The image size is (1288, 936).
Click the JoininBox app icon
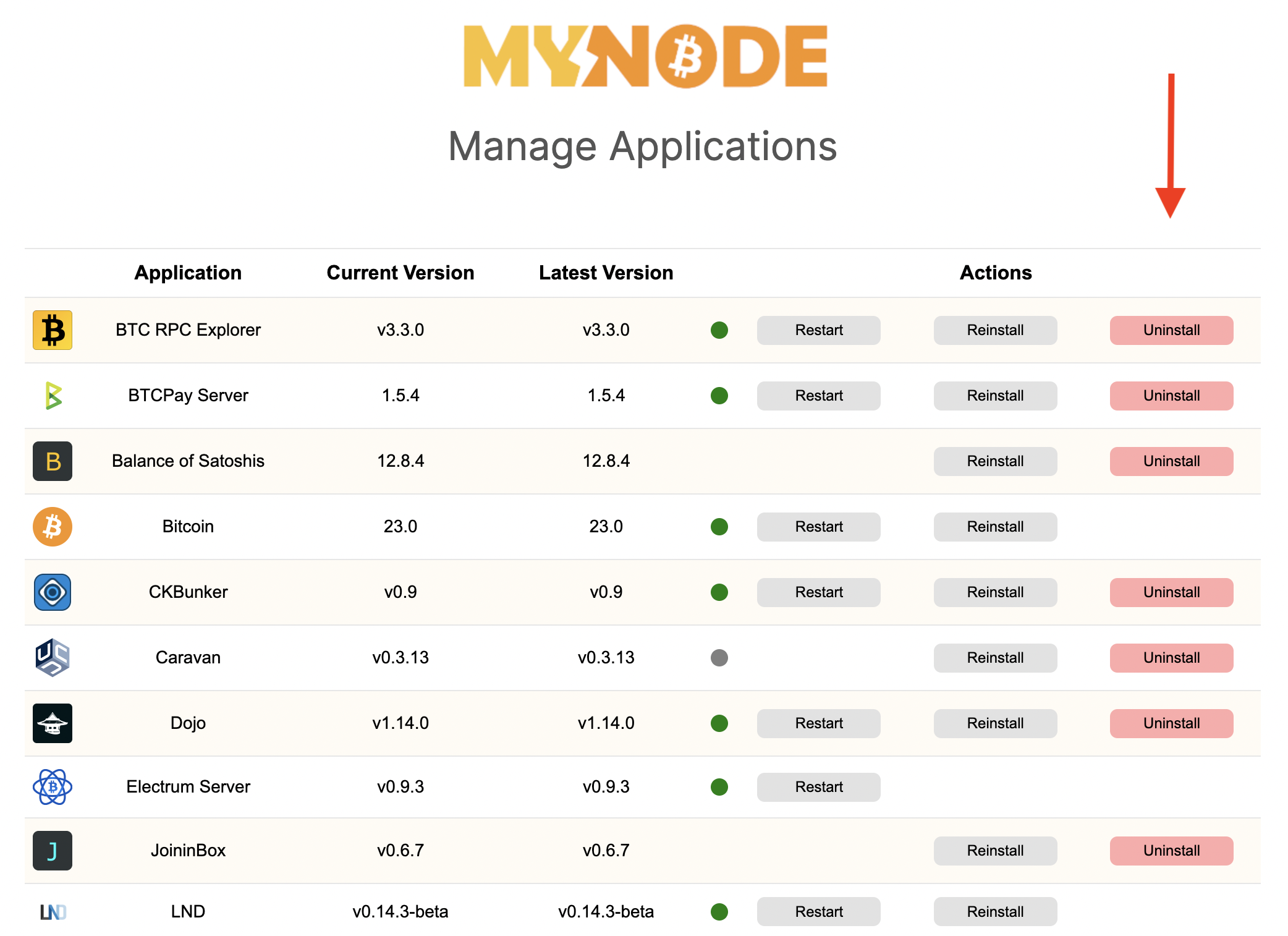53,851
